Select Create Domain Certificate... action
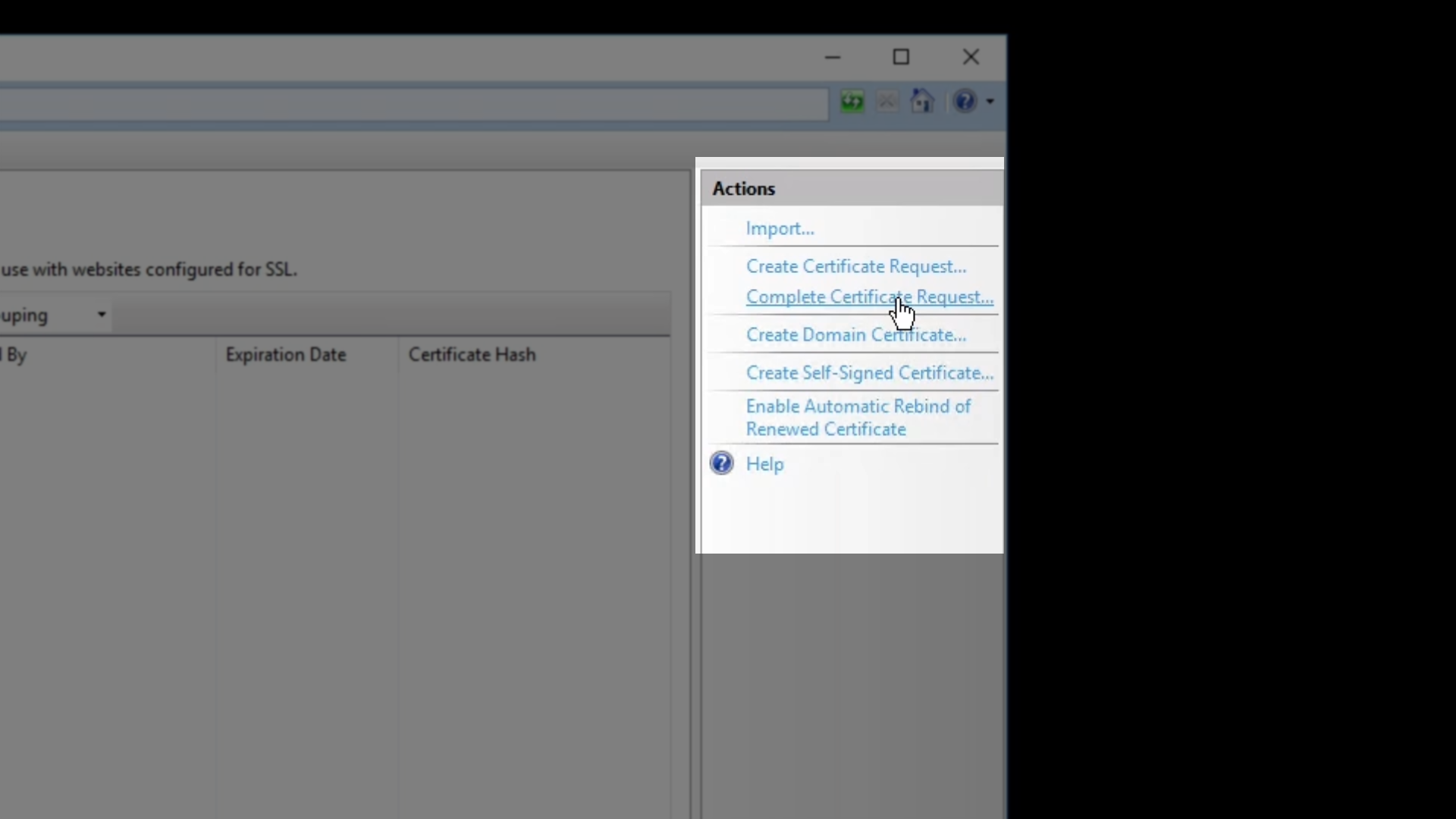 point(855,334)
